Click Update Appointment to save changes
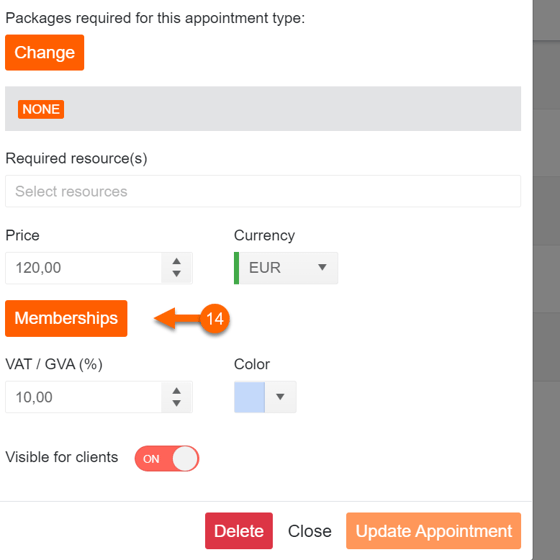 click(434, 531)
